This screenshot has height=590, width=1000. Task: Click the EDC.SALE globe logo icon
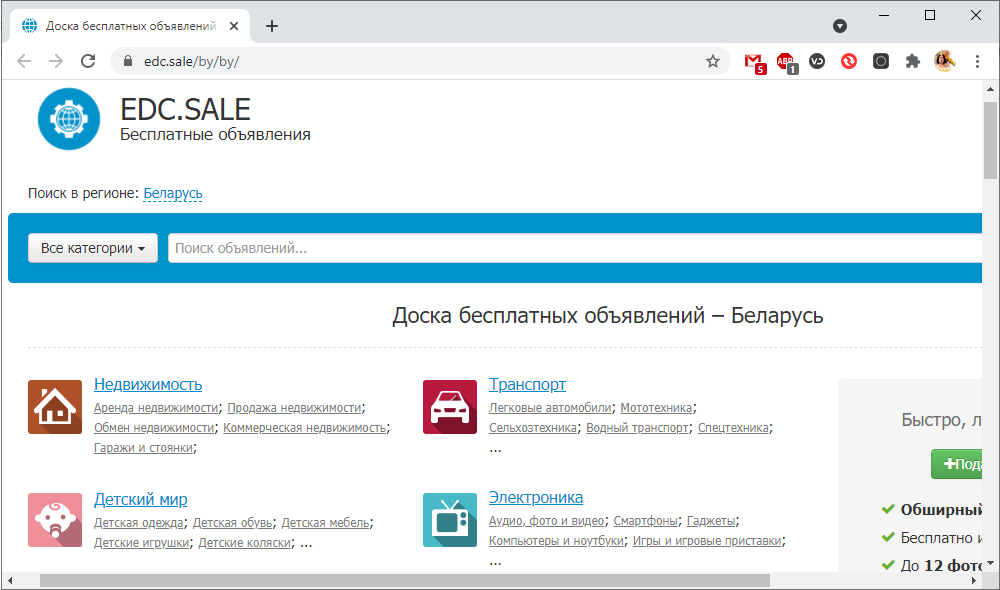tap(69, 119)
